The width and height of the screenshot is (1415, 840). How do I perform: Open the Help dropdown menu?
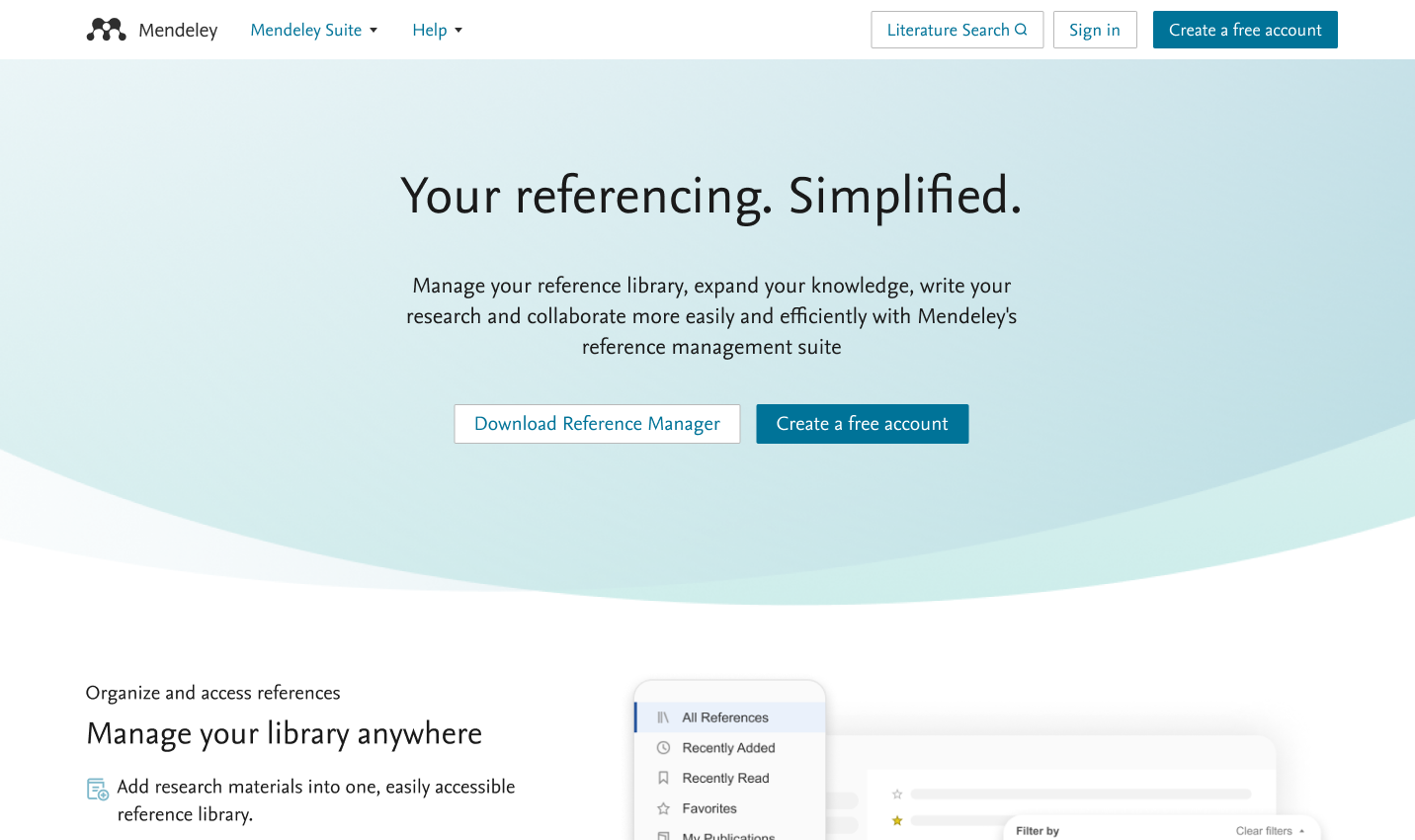437,30
